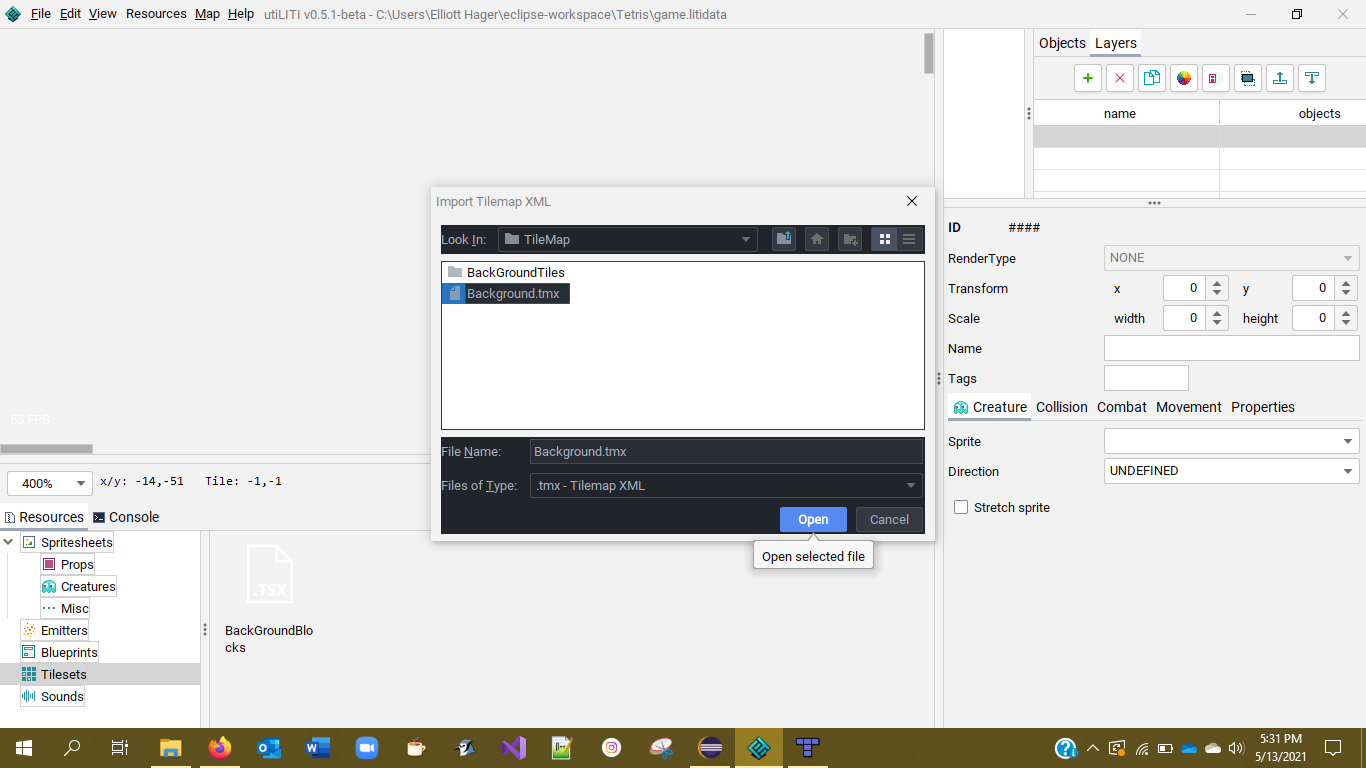Click Open to import Background.tmx
This screenshot has width=1366, height=768.
[813, 519]
